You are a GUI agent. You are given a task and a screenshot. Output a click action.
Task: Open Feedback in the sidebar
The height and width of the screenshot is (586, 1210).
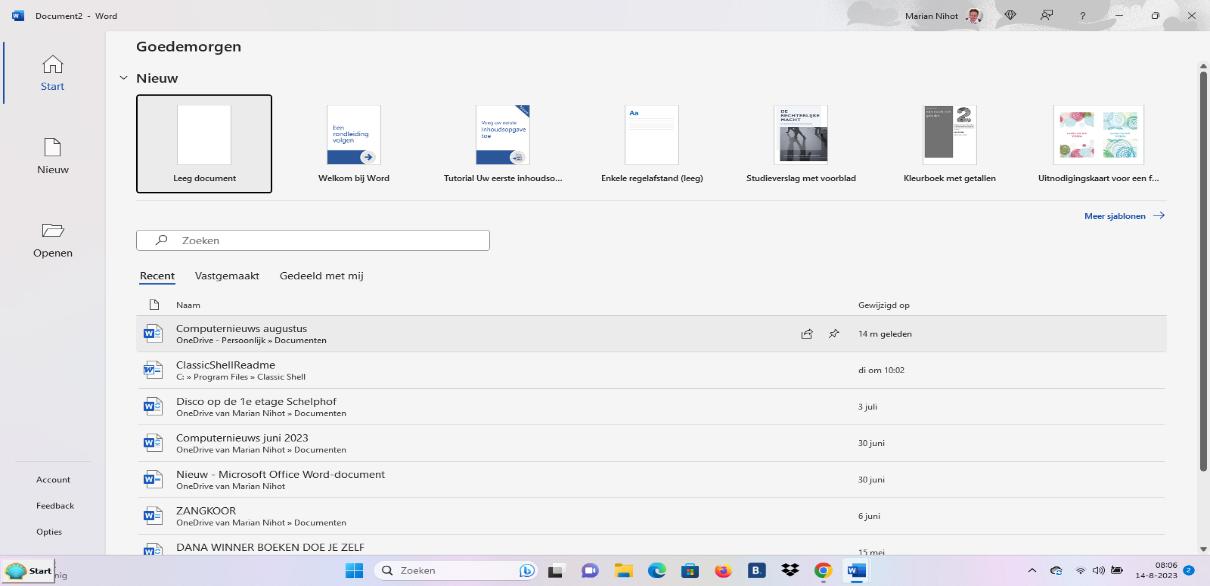point(55,506)
